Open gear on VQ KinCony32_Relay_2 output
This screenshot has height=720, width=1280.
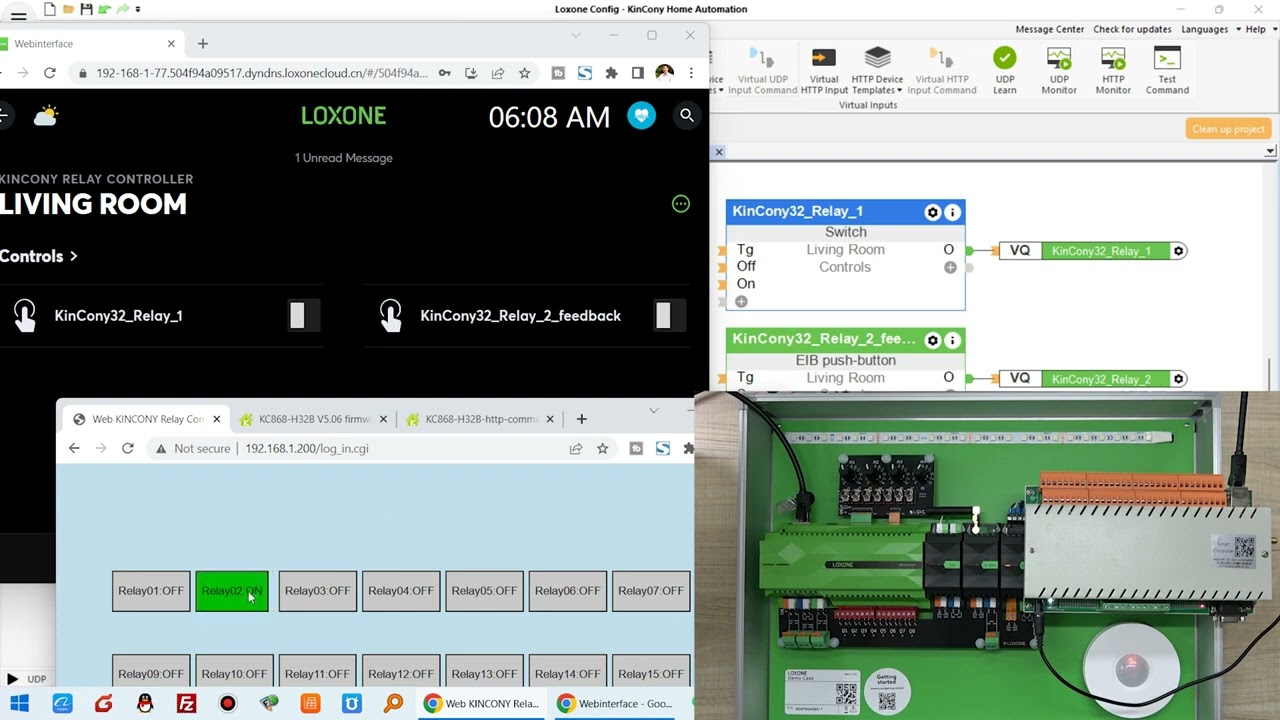(x=1179, y=379)
